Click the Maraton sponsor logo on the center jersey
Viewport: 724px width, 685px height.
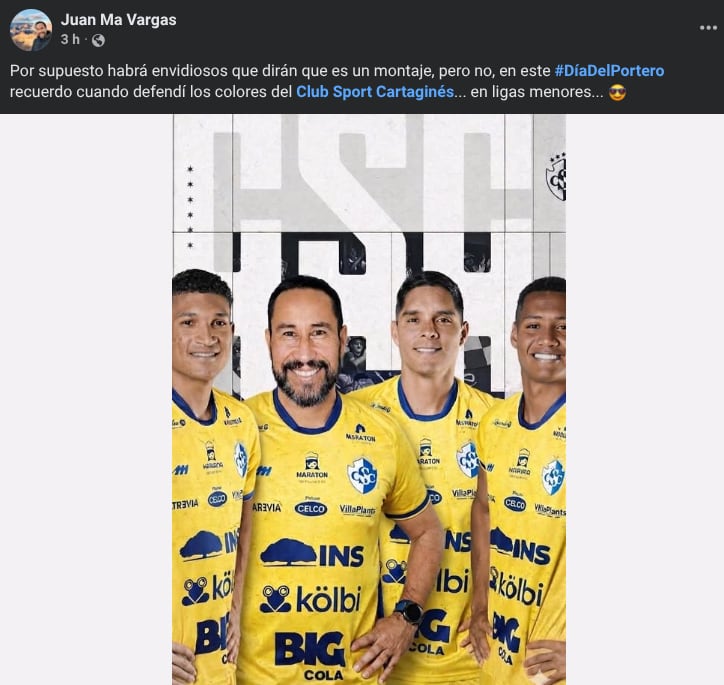pos(312,466)
